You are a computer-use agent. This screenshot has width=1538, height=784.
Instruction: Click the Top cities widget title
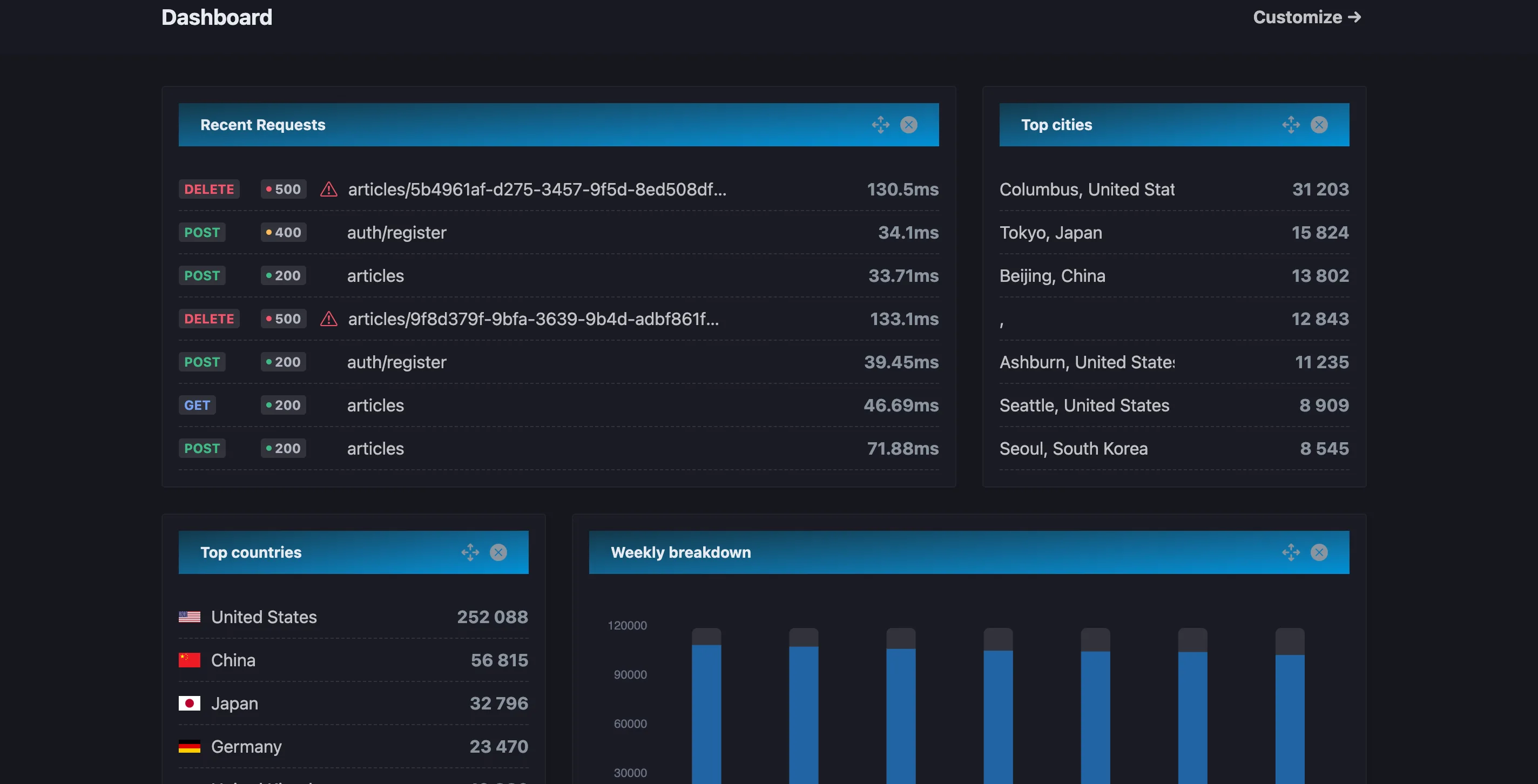tap(1056, 125)
